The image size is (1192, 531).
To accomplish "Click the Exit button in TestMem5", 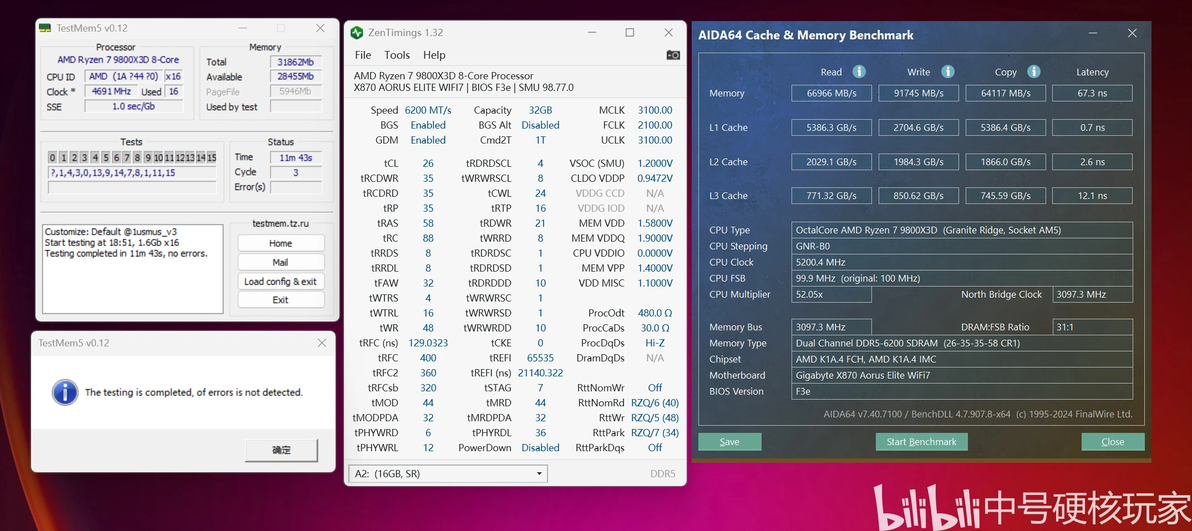I will point(281,300).
